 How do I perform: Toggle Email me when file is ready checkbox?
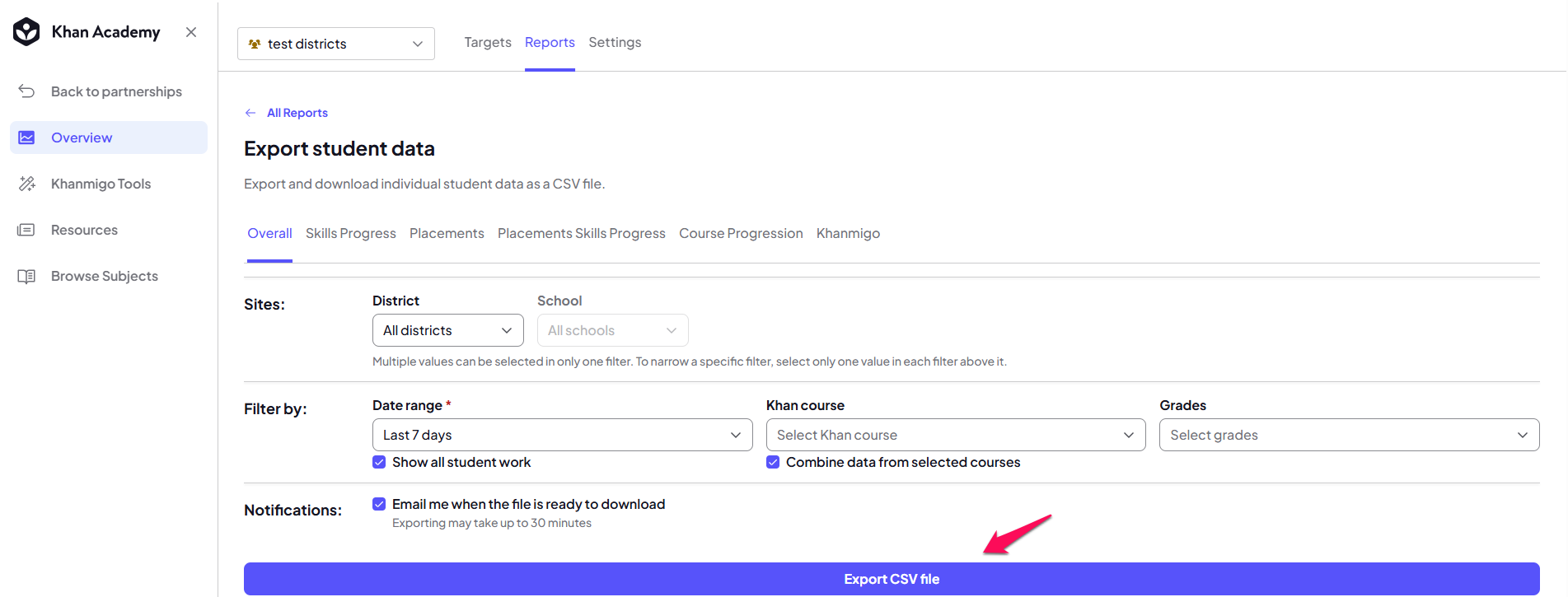coord(379,504)
